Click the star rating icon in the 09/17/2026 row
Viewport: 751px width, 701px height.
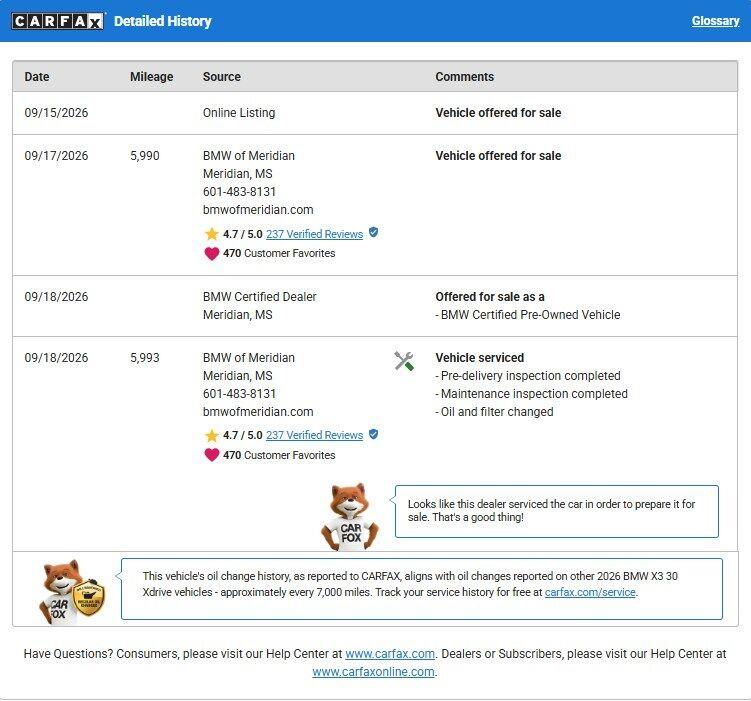(x=211, y=234)
